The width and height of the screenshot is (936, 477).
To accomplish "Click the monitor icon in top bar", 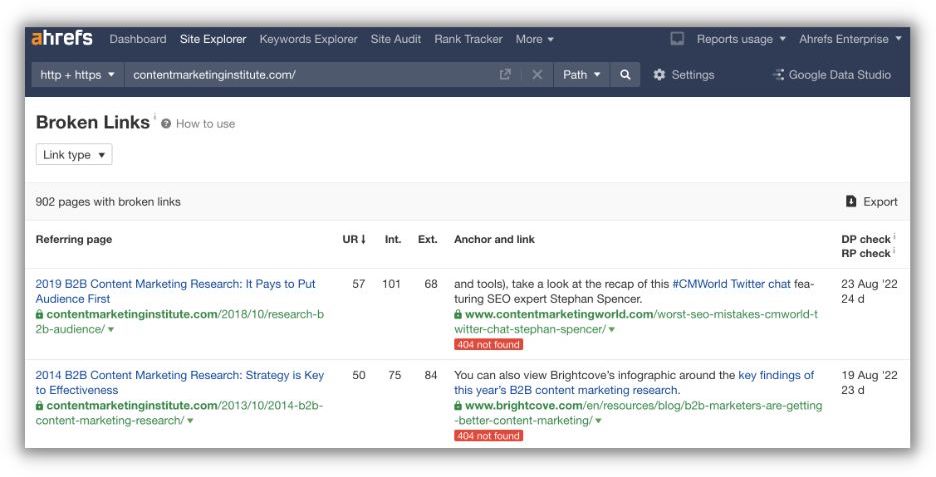I will [x=677, y=39].
